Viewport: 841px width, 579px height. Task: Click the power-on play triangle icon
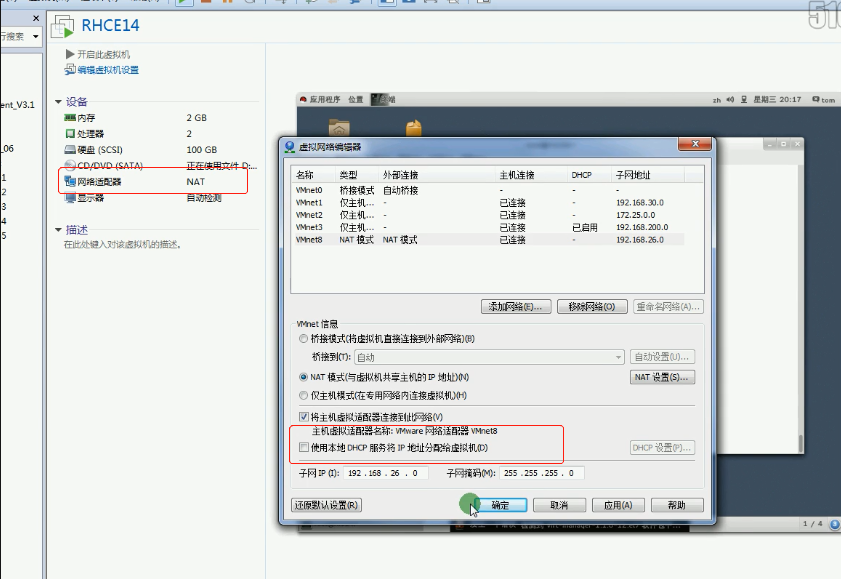(69, 54)
